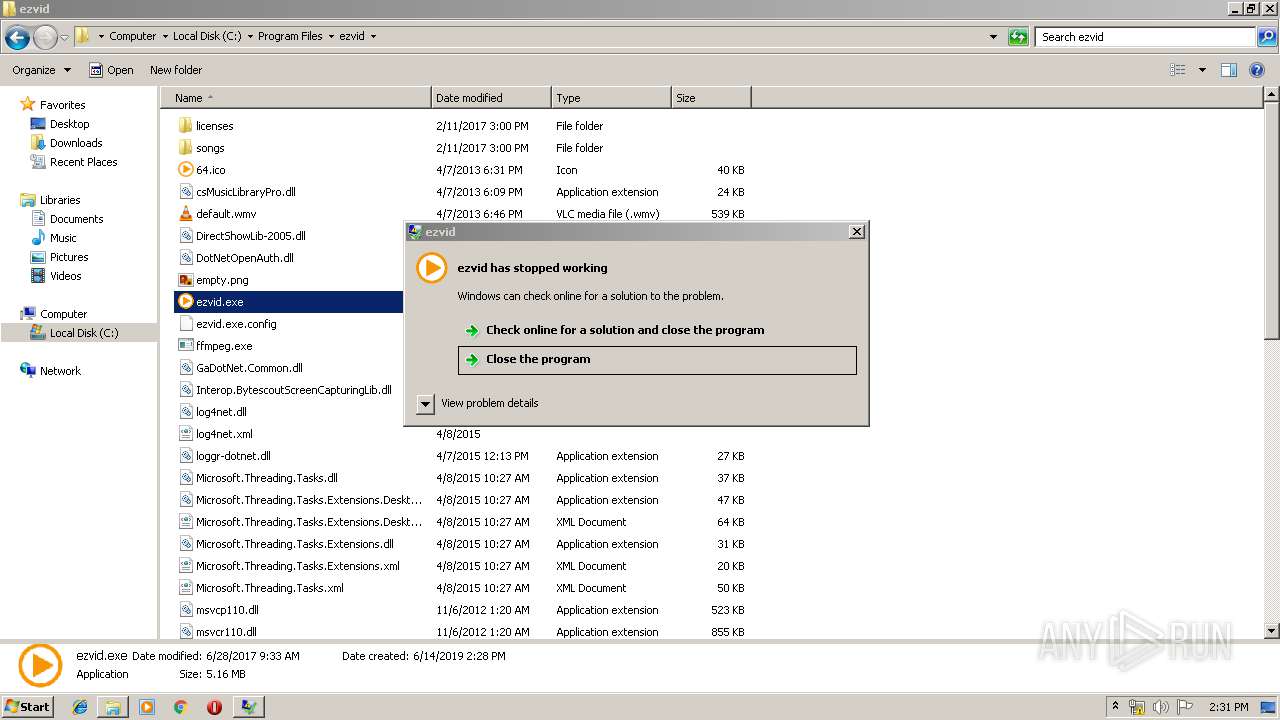
Task: Select the default.wmv VLC cone icon
Action: coord(185,214)
